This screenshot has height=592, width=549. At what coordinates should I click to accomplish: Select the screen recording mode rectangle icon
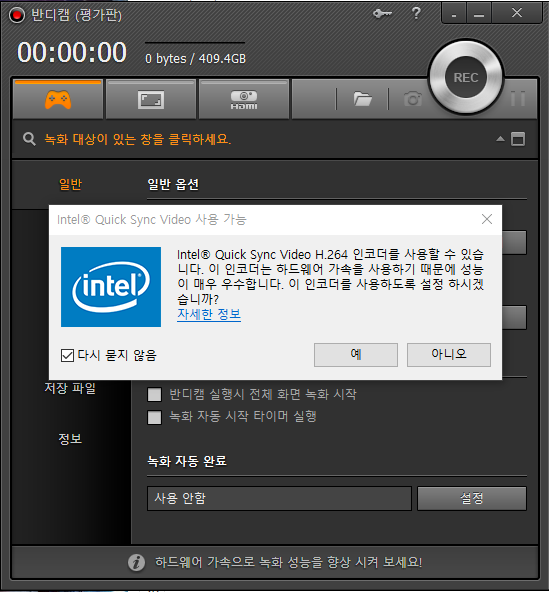(151, 100)
